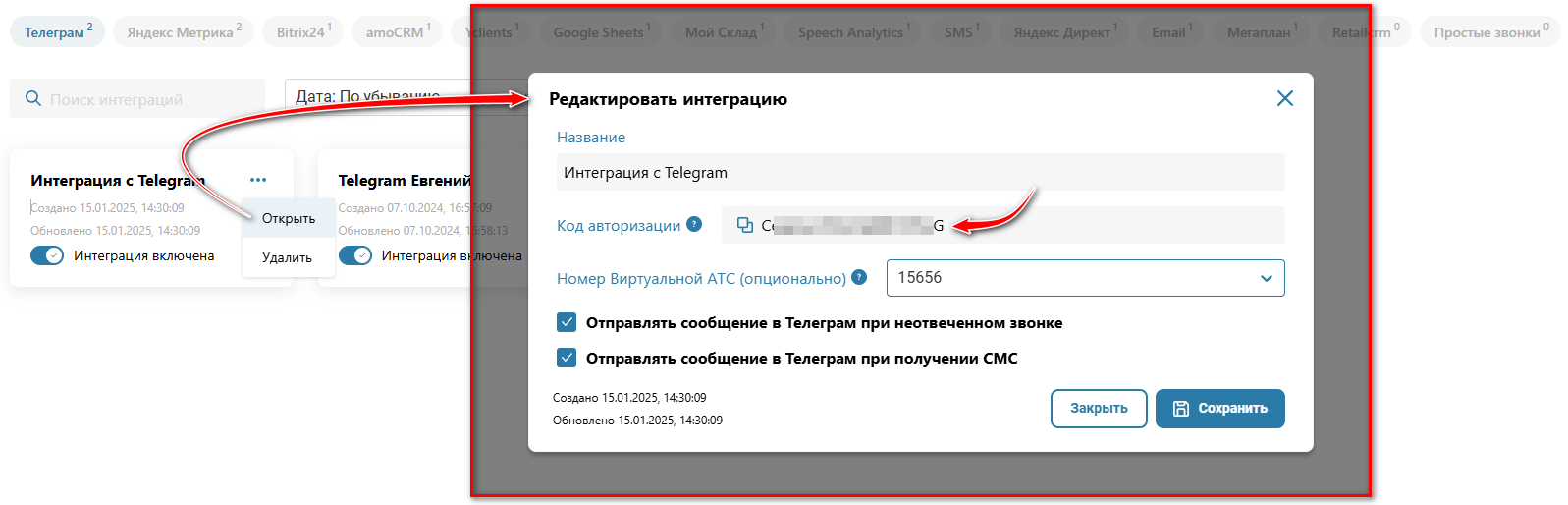Click search magnifier icon

pyautogui.click(x=32, y=99)
